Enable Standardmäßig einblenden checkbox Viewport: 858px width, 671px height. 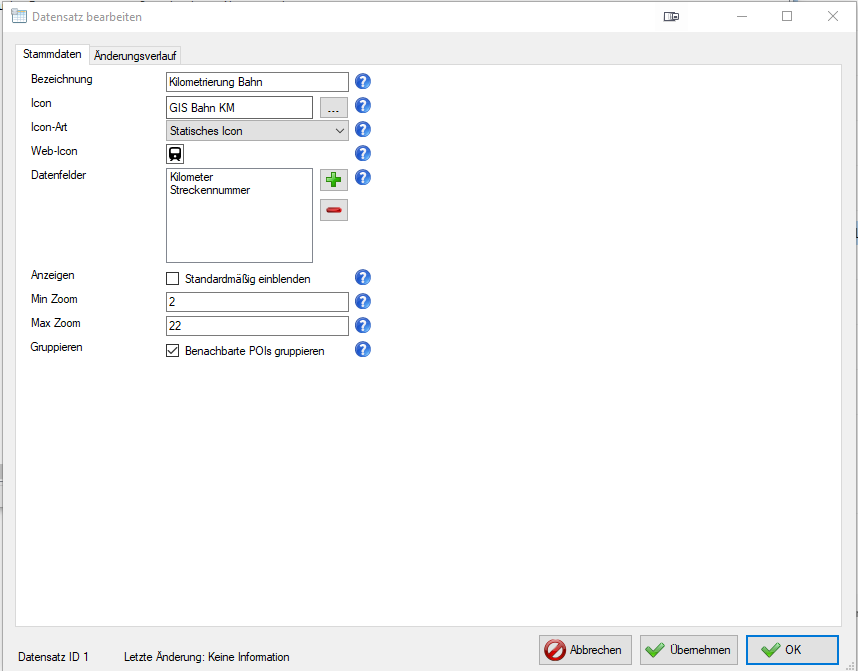pyautogui.click(x=173, y=279)
